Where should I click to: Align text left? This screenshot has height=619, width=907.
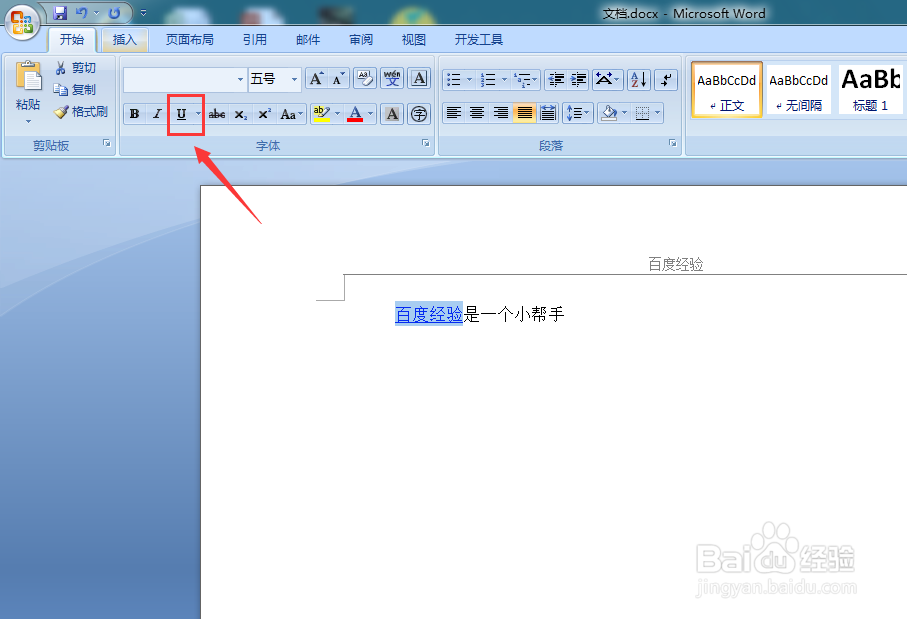tap(454, 113)
